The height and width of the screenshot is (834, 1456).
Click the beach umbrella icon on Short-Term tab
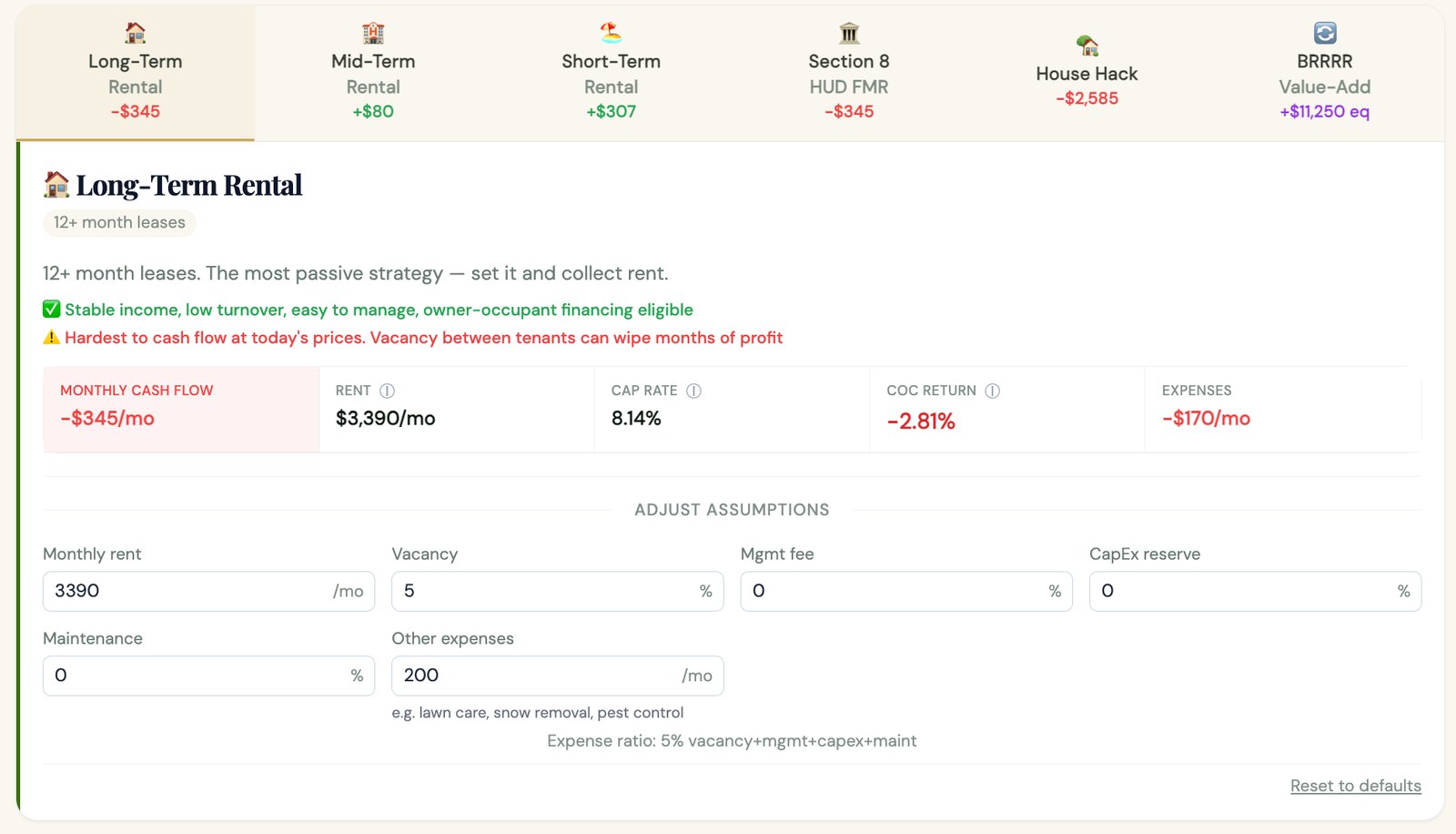(611, 32)
